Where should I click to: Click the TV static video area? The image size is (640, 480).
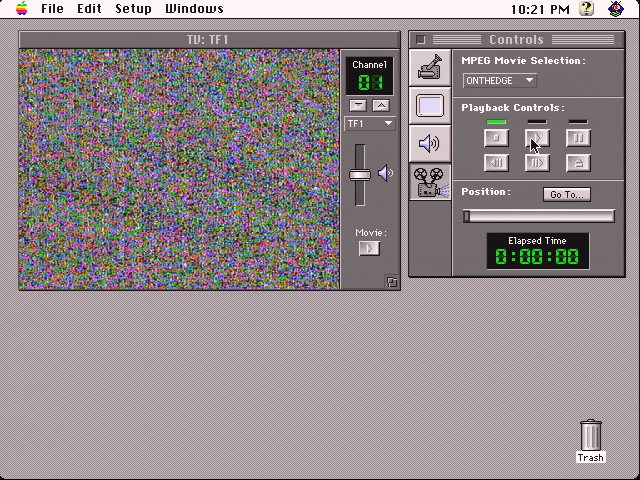179,169
